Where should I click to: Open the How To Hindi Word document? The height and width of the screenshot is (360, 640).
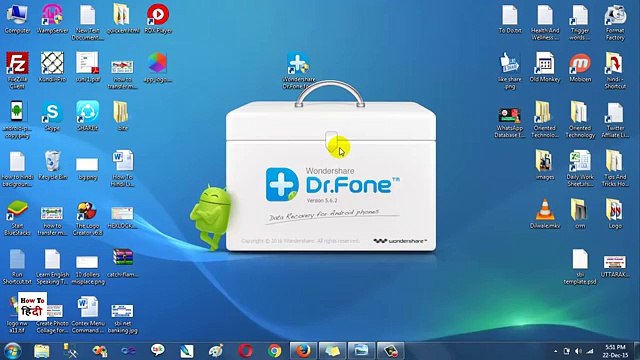[122, 168]
